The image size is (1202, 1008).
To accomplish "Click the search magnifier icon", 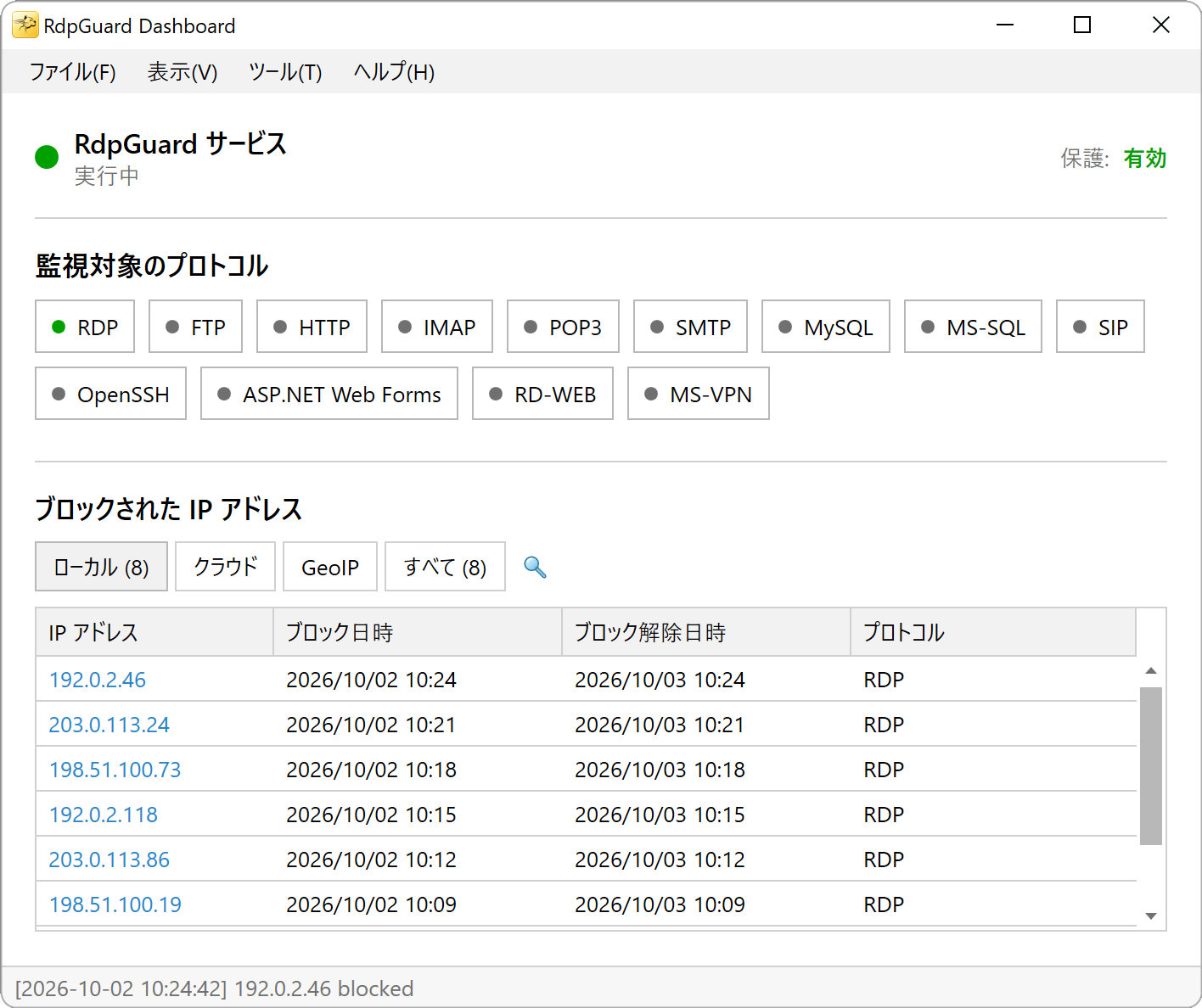I will point(535,567).
